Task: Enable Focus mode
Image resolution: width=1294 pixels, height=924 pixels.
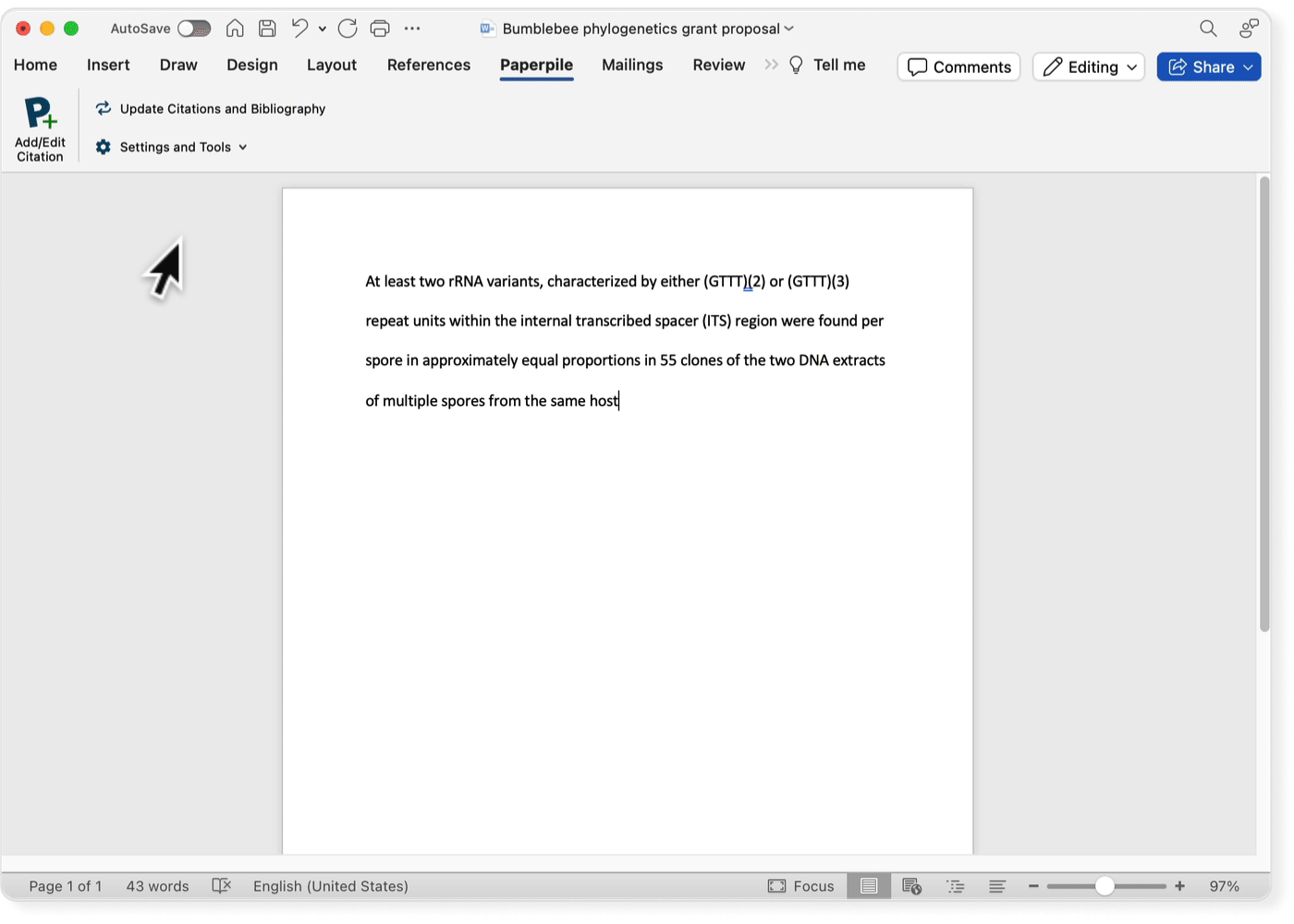Action: pos(801,885)
